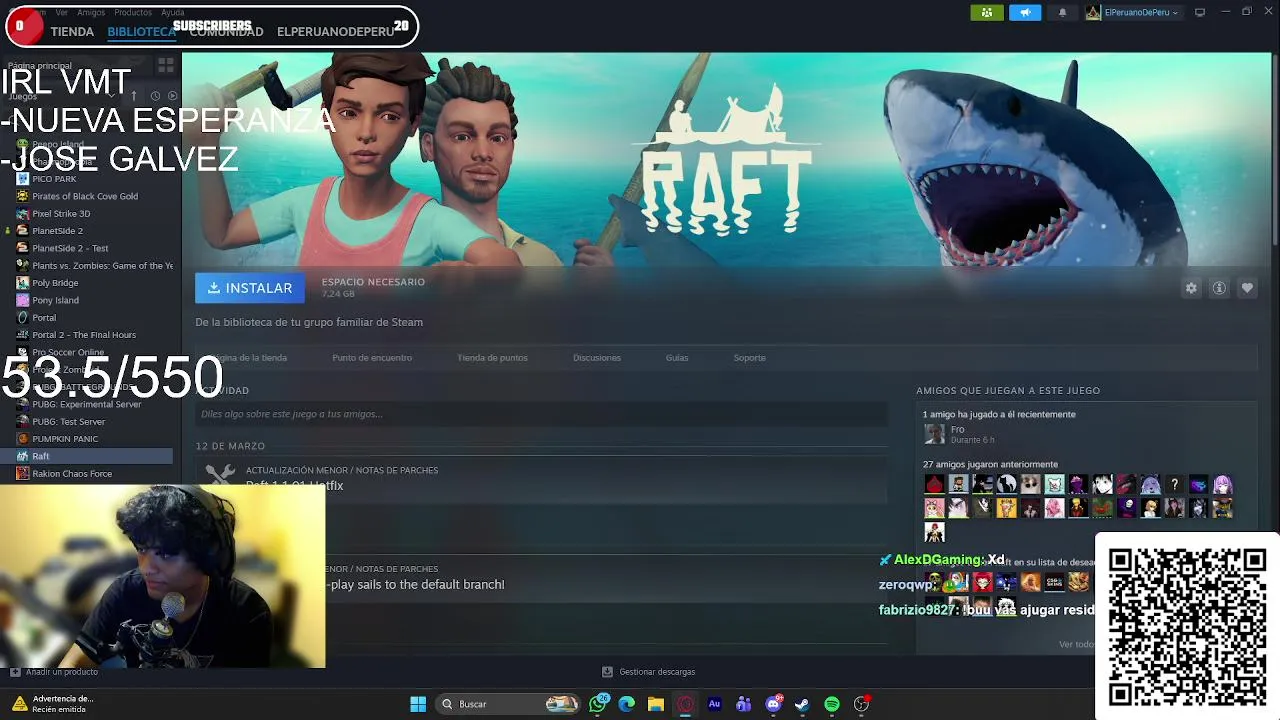Go to Punto de encuentro

pos(372,357)
